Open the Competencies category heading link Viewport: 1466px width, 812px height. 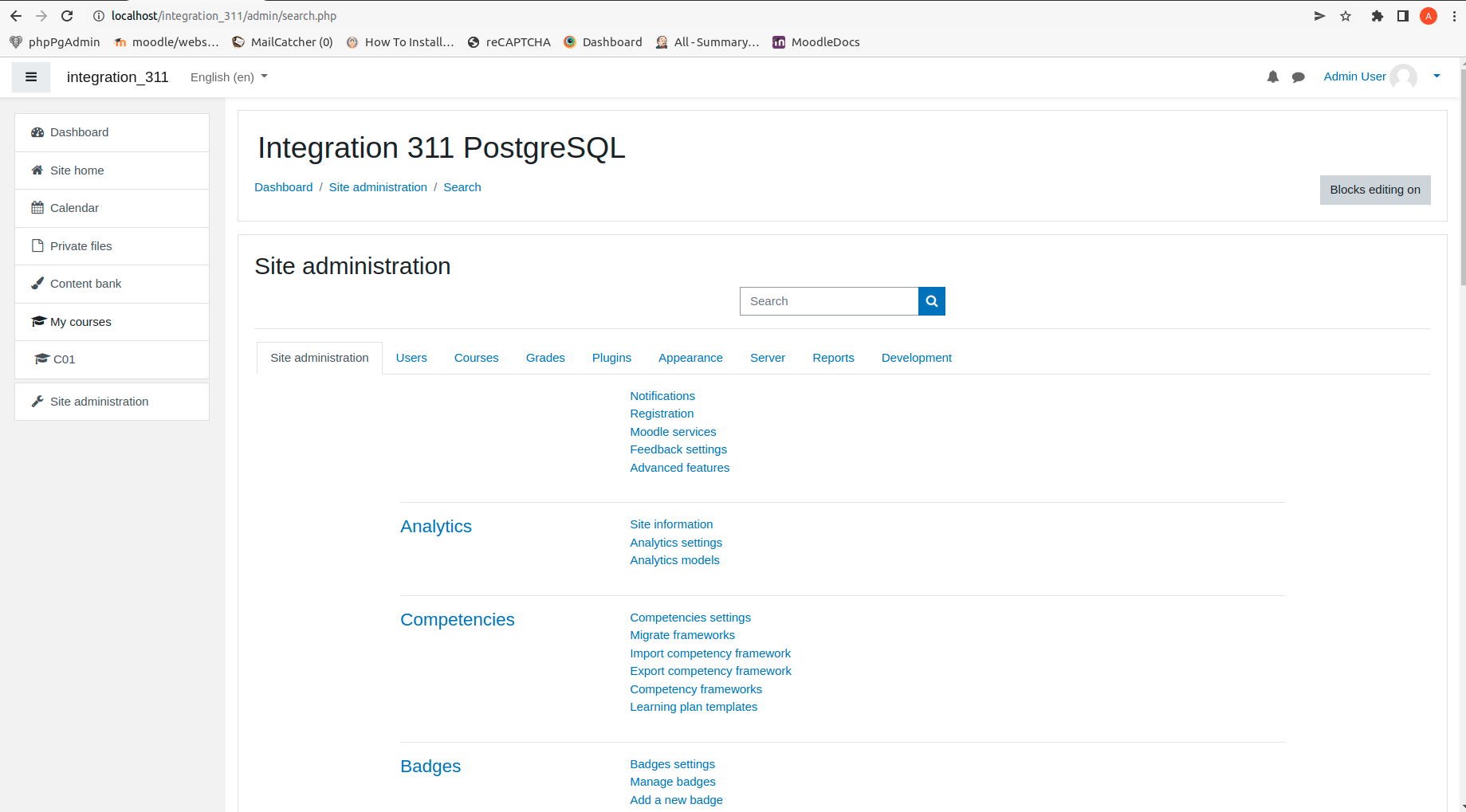458,620
